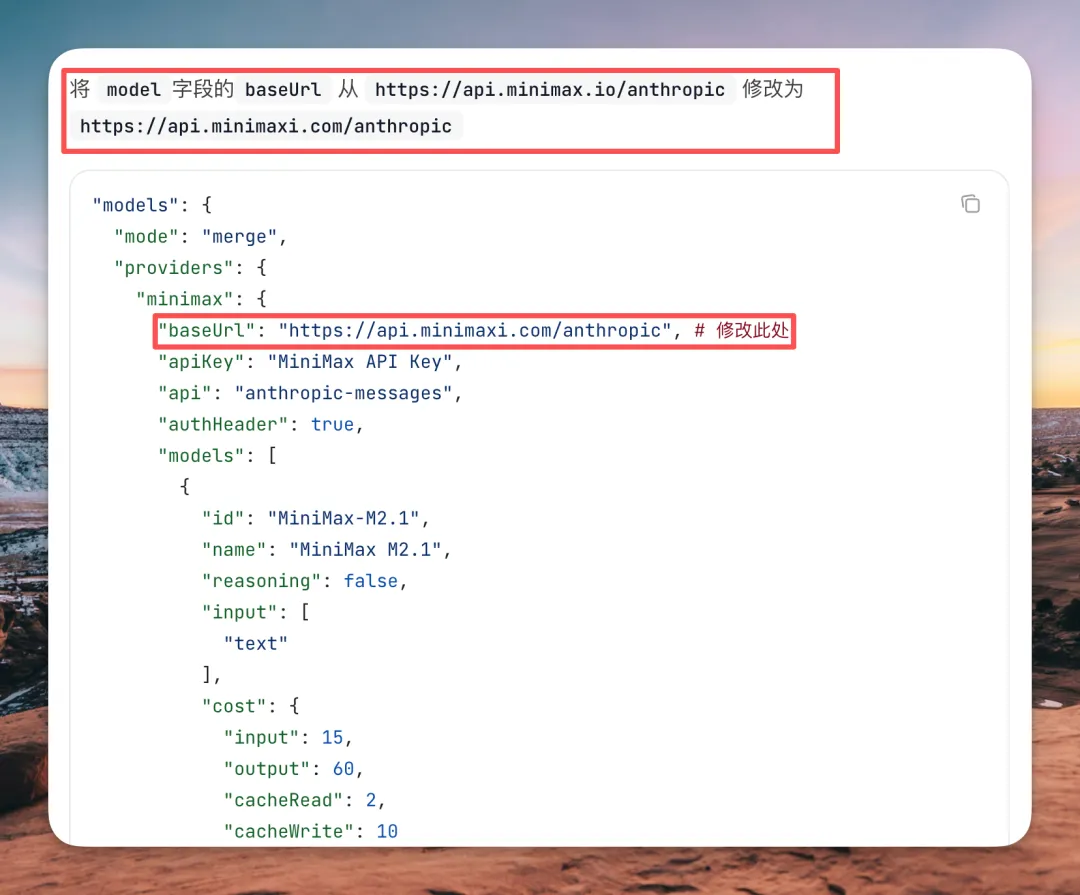Click the old URL api.minimax.io/anthropic

coord(550,90)
